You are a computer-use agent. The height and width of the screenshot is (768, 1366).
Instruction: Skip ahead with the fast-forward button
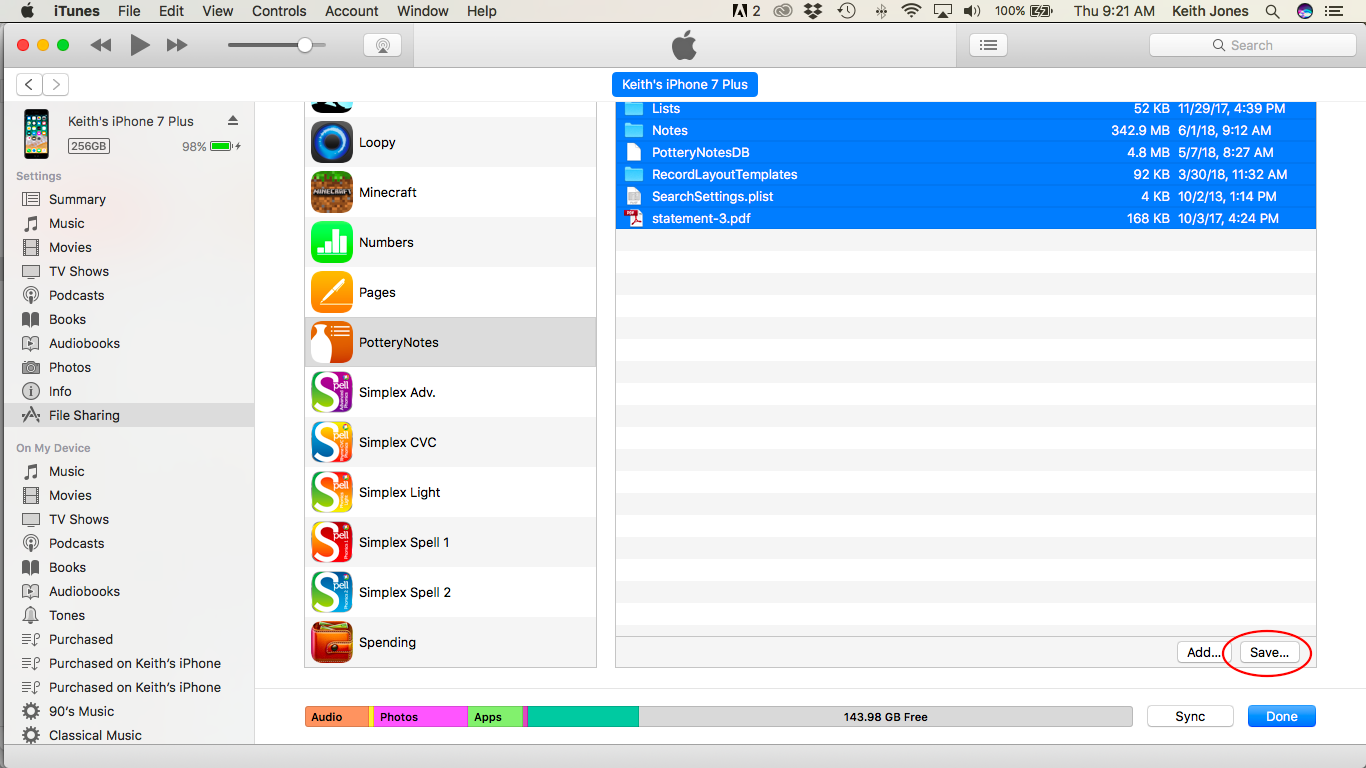177,45
